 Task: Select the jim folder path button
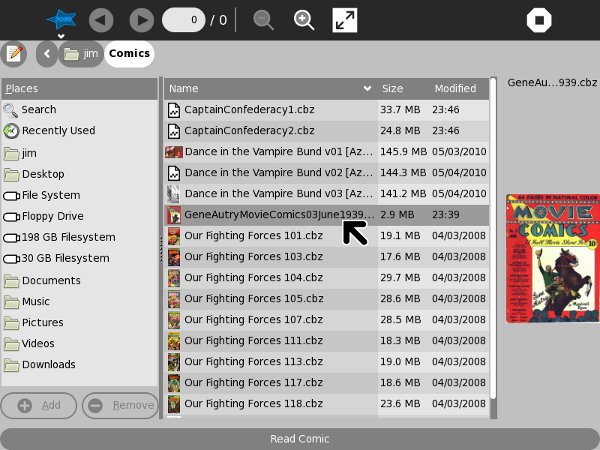coord(81,54)
